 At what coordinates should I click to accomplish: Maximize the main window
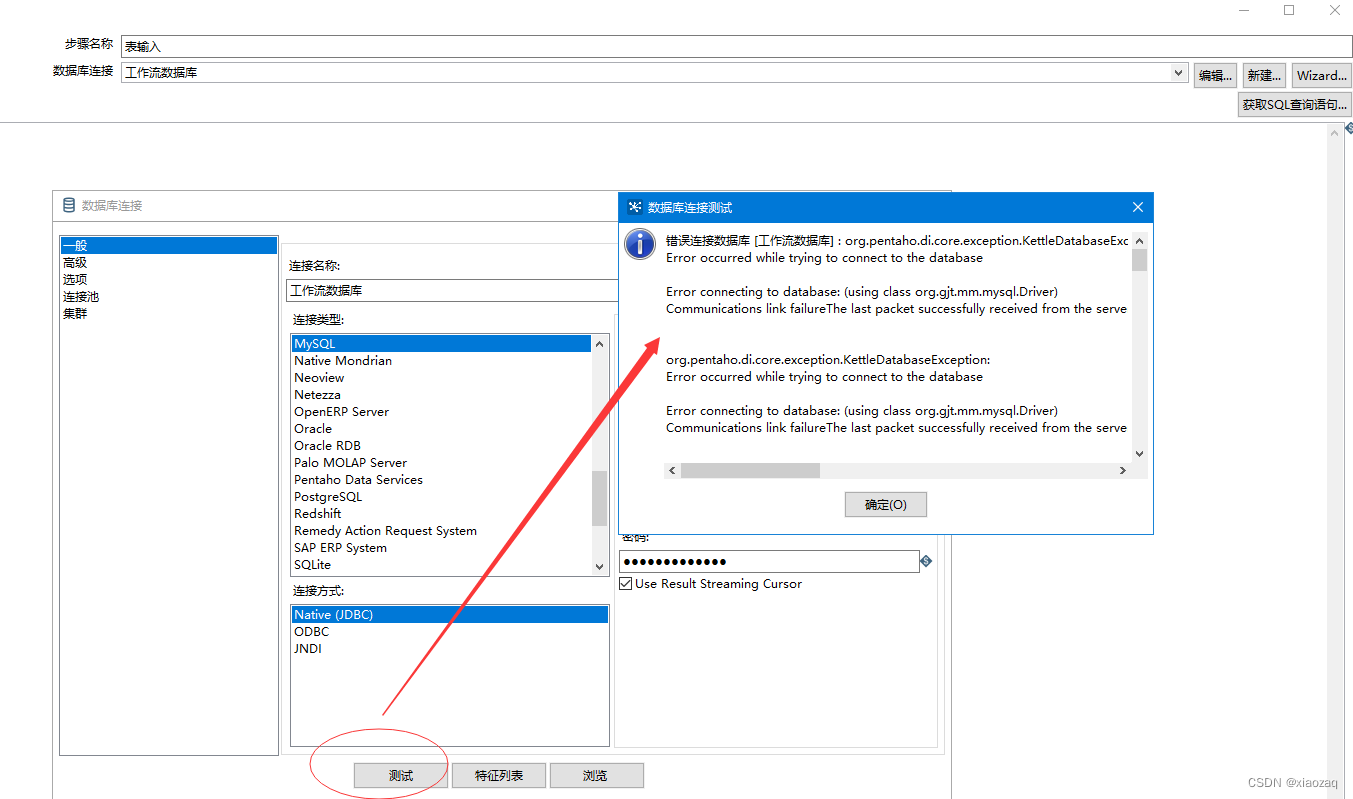pos(1289,10)
